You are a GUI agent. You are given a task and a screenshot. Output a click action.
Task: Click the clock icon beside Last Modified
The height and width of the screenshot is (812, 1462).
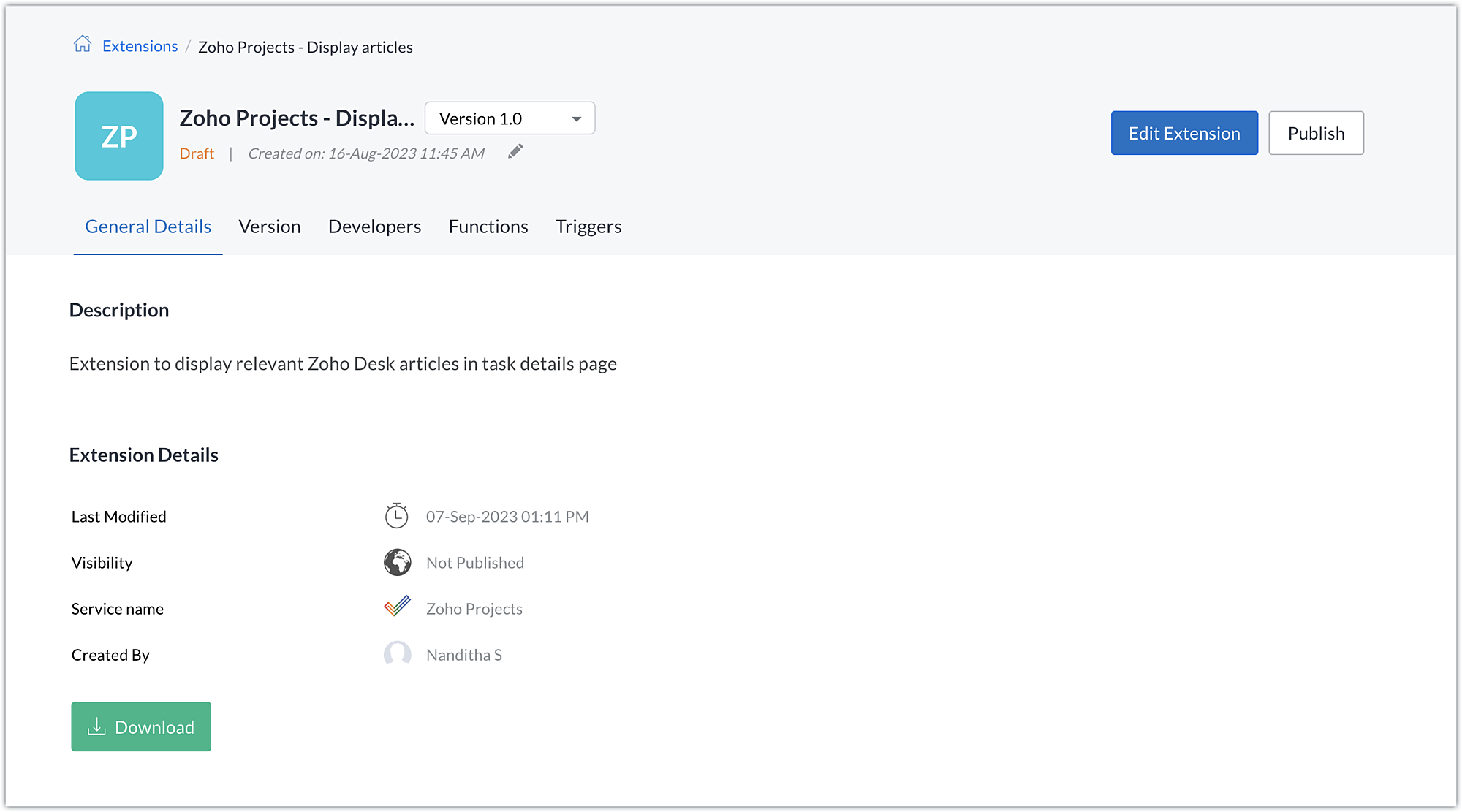pyautogui.click(x=396, y=516)
